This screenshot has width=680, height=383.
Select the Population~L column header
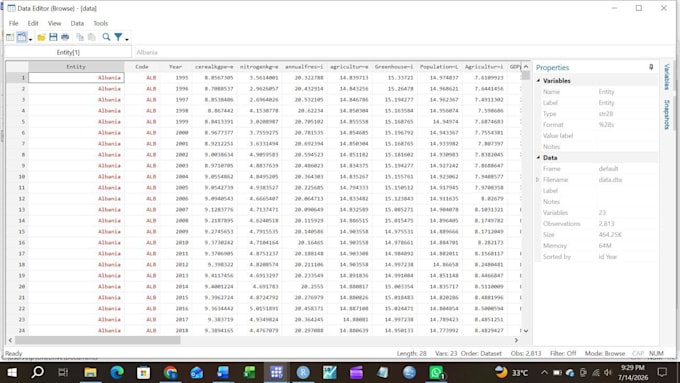(439, 67)
